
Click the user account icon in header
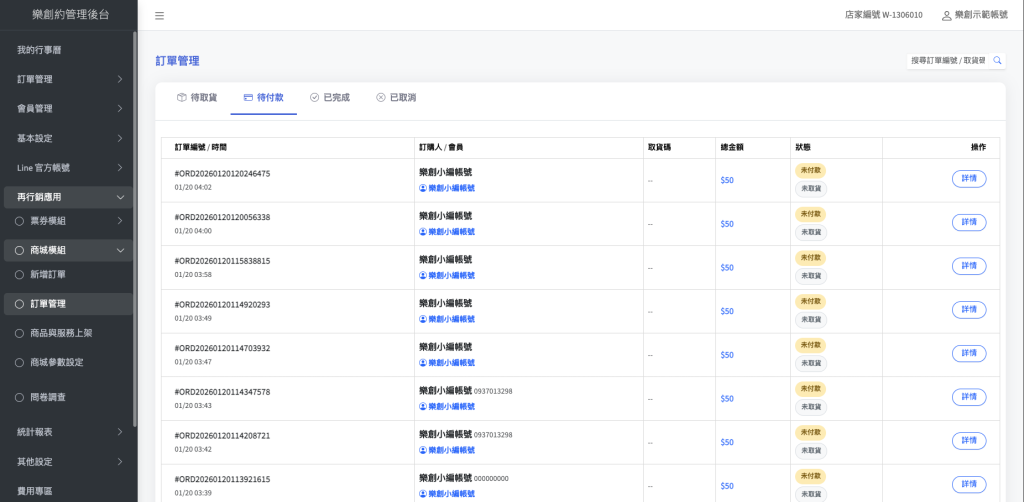coord(946,15)
